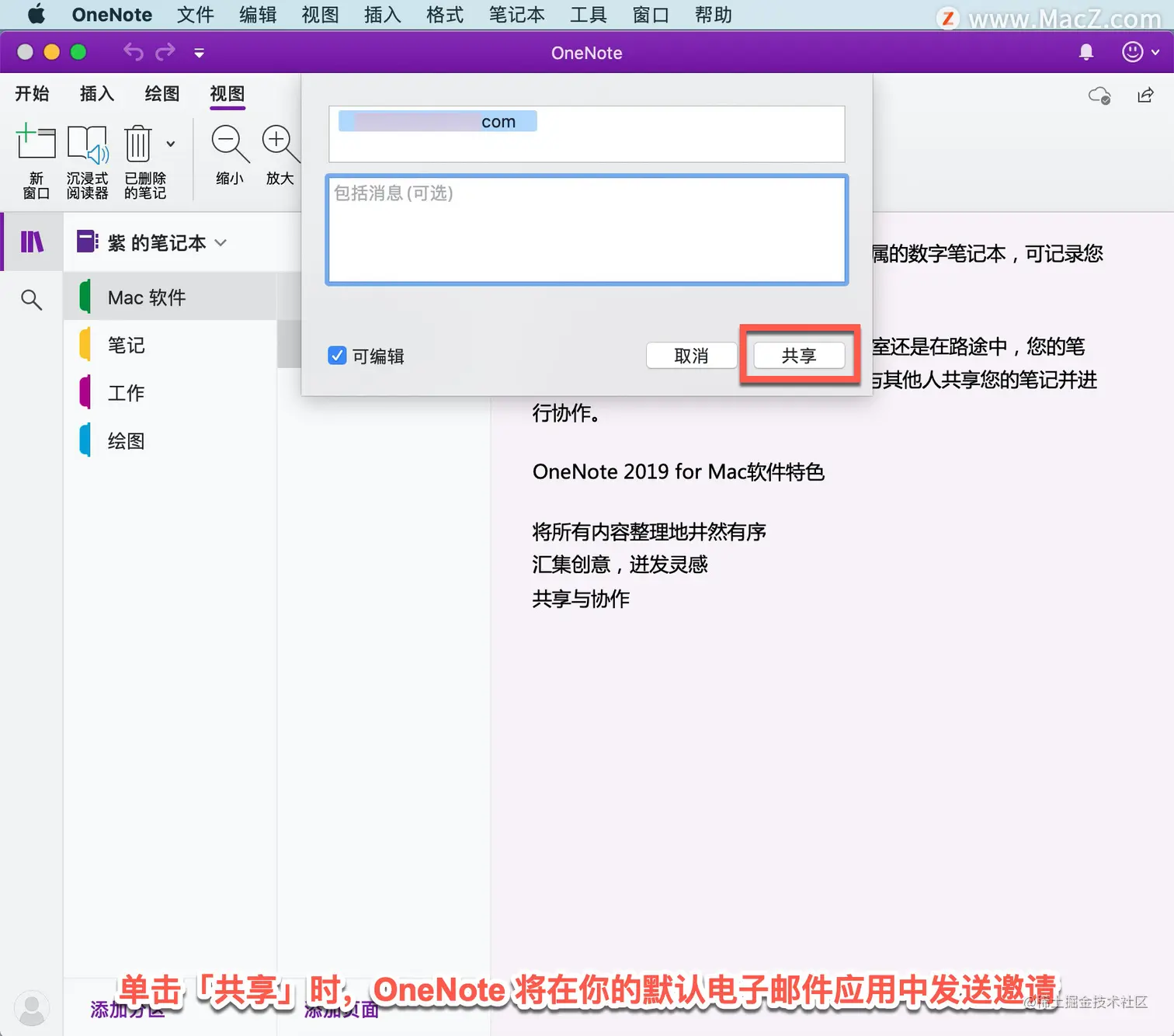Click the optional message text field

pyautogui.click(x=587, y=230)
